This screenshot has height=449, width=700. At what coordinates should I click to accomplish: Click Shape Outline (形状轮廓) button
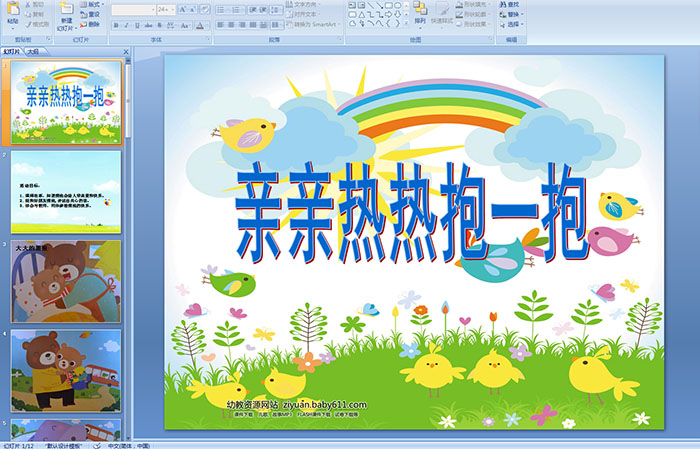tap(474, 14)
